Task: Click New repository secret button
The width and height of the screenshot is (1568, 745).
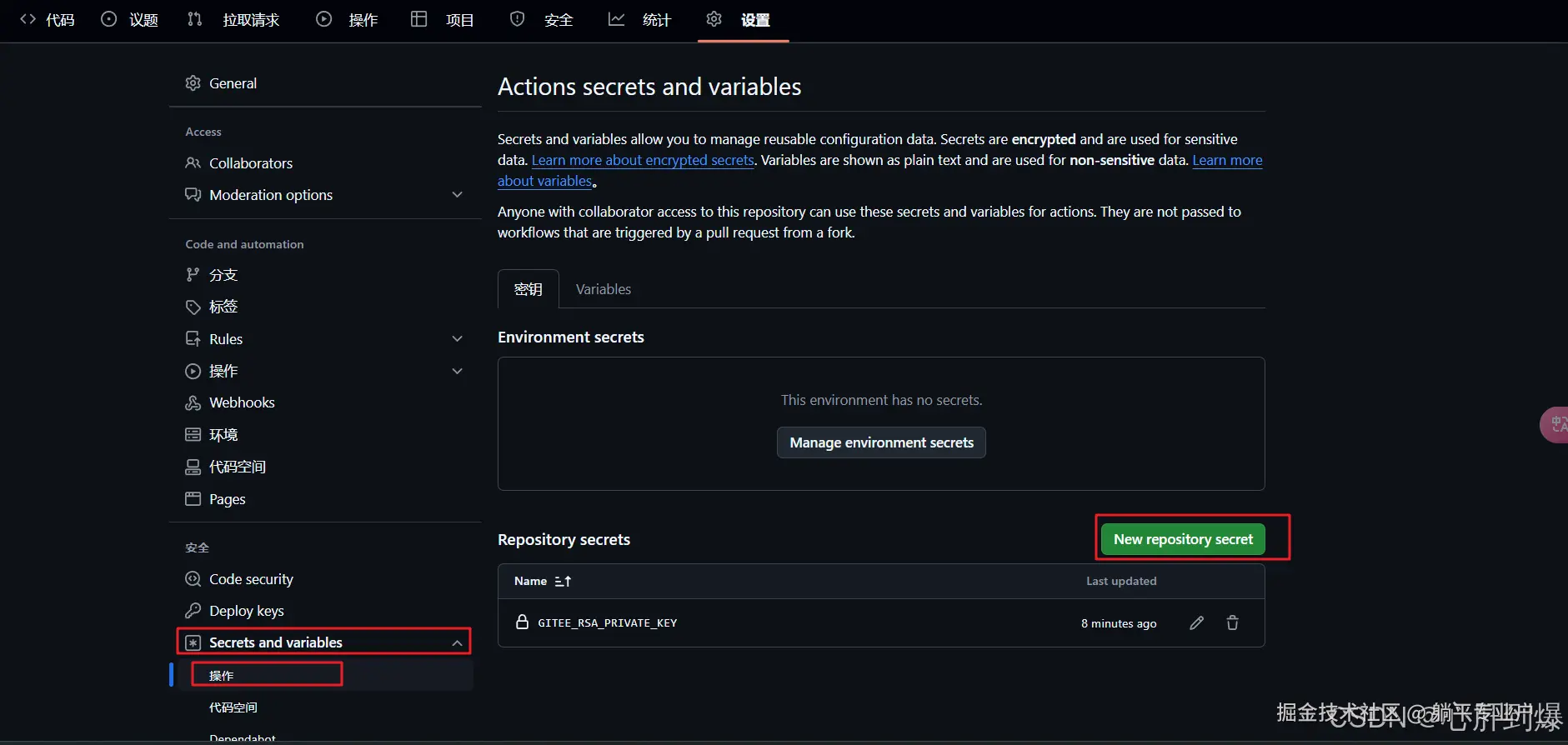Action: (1183, 539)
